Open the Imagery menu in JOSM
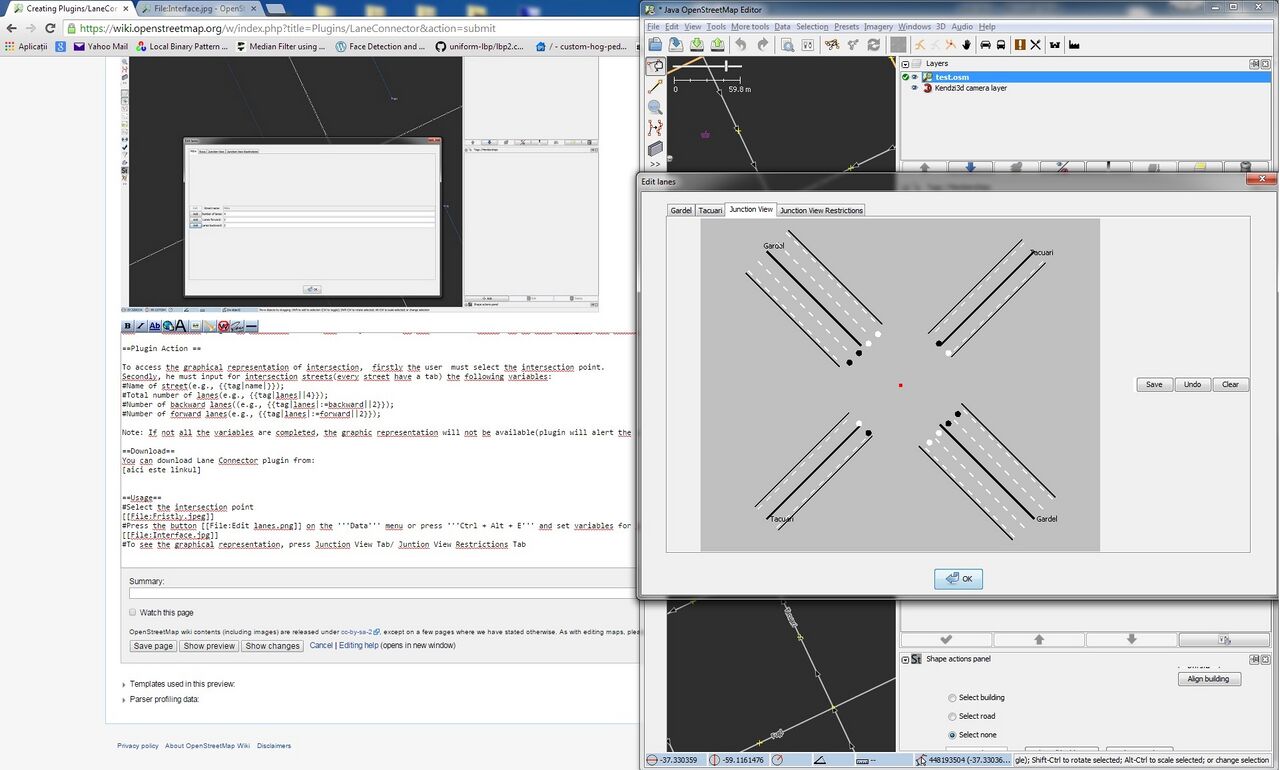1280x770 pixels. (879, 27)
